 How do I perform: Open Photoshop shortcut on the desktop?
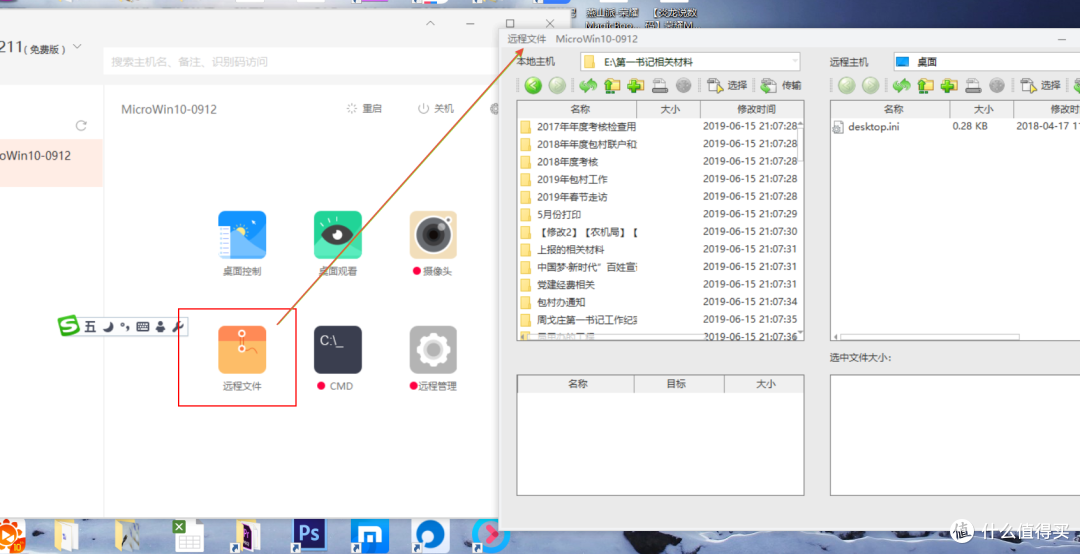pos(309,535)
